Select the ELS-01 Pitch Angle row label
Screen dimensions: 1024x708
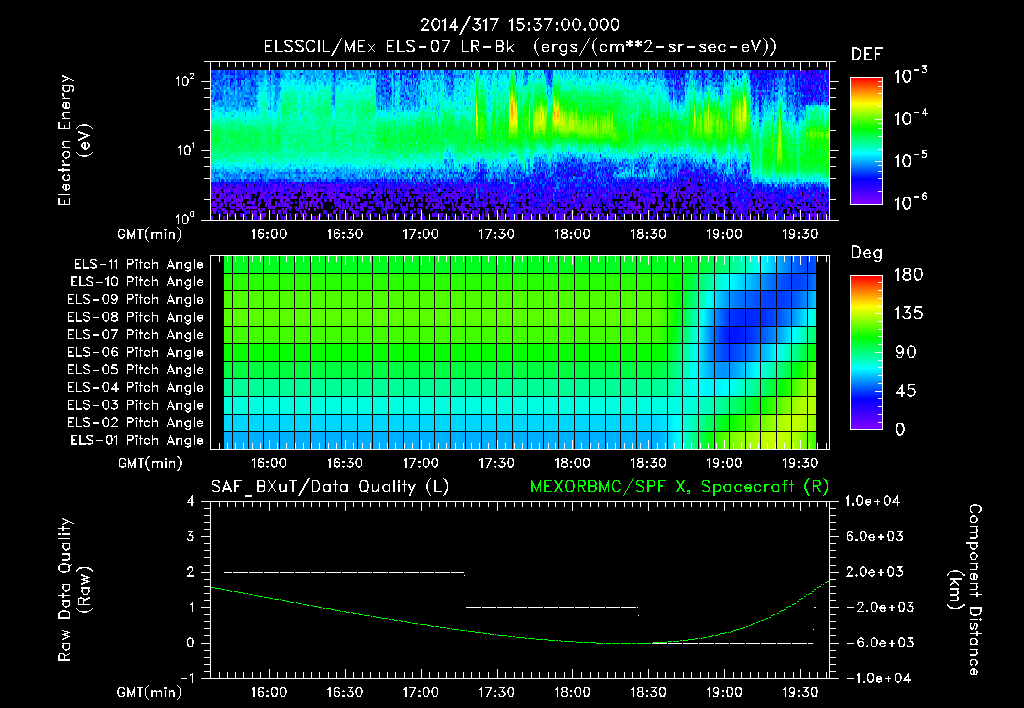click(x=137, y=440)
